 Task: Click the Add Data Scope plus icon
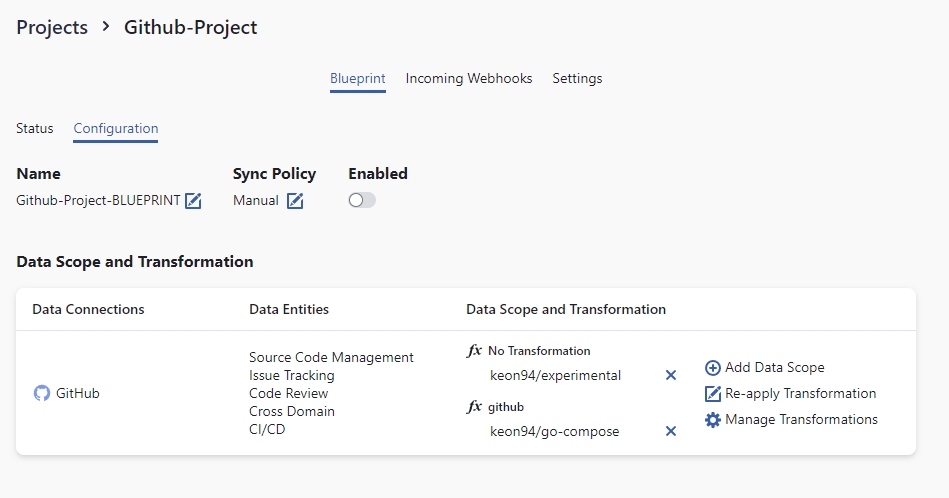click(713, 368)
